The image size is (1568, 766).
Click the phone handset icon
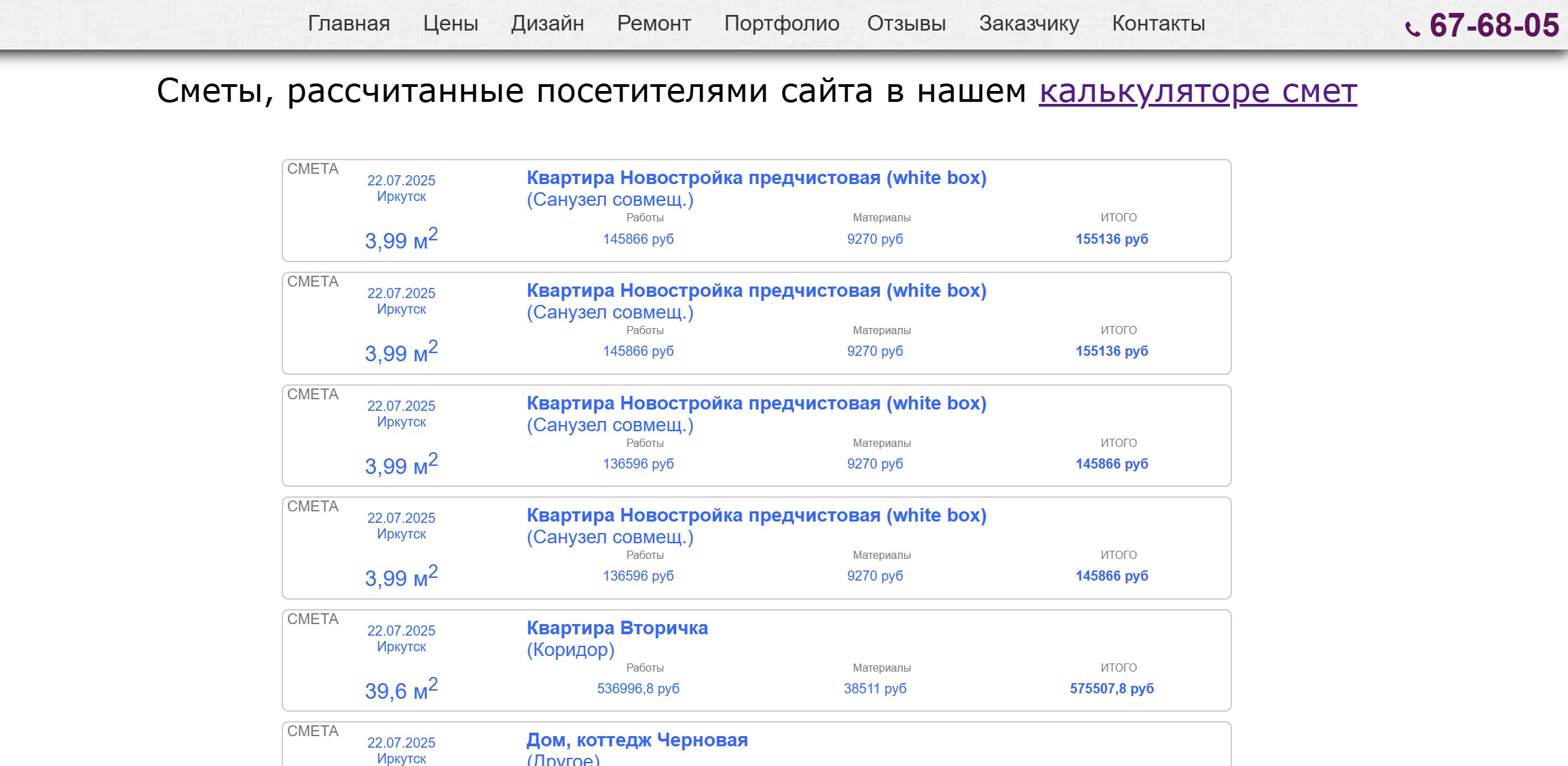click(x=1413, y=29)
